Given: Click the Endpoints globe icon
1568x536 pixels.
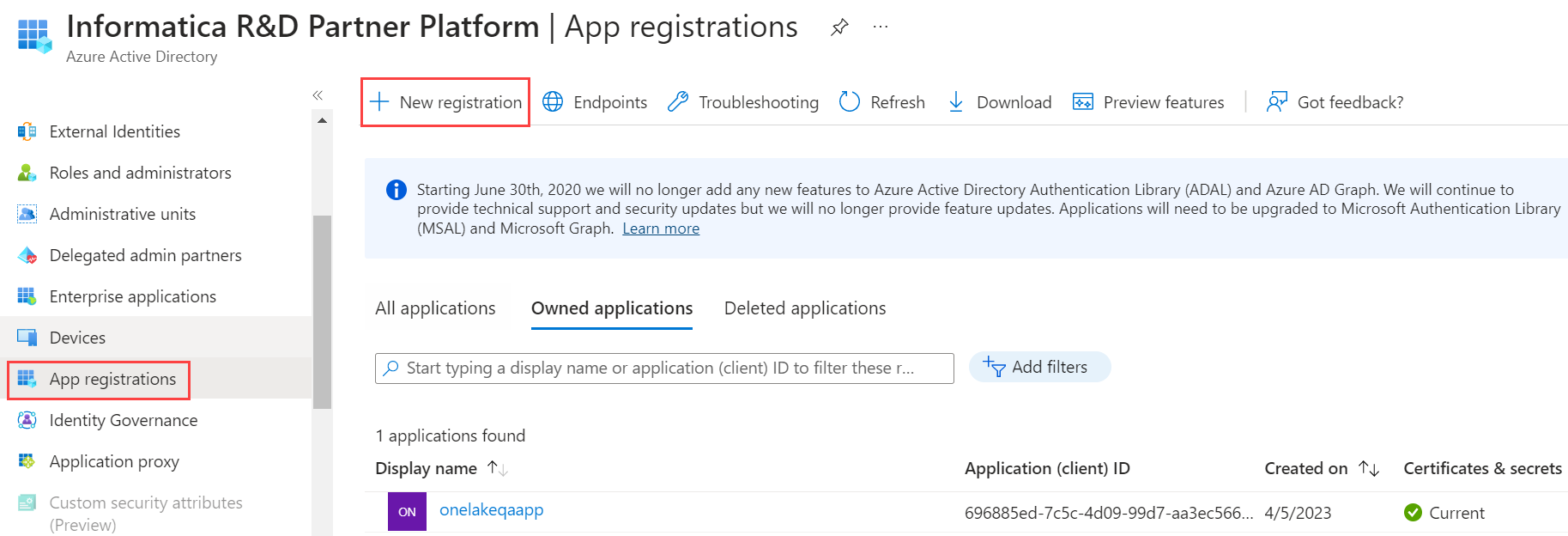Looking at the screenshot, I should (x=554, y=102).
